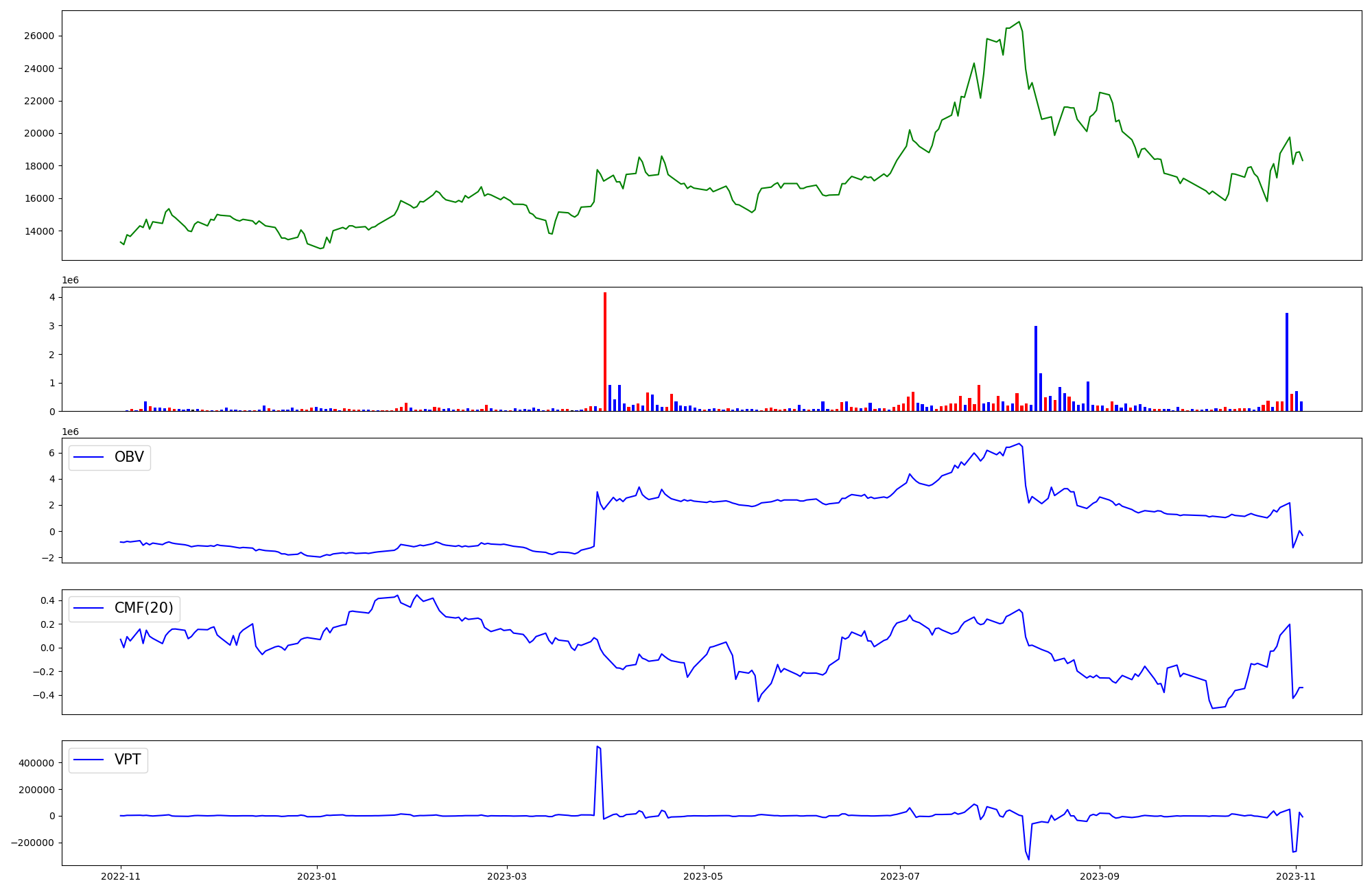Viewport: 1372px width, 892px height.
Task: Click the 2022-11 date tick label
Action: coord(121,876)
